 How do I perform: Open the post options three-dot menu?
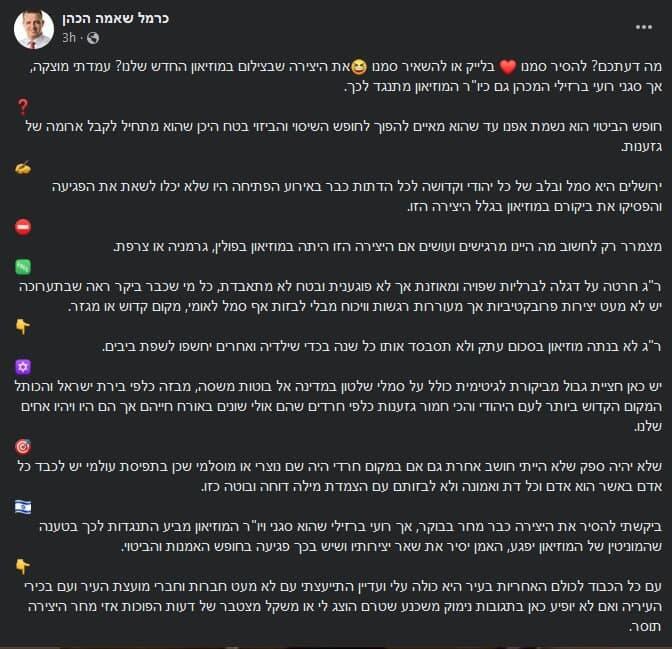click(644, 27)
